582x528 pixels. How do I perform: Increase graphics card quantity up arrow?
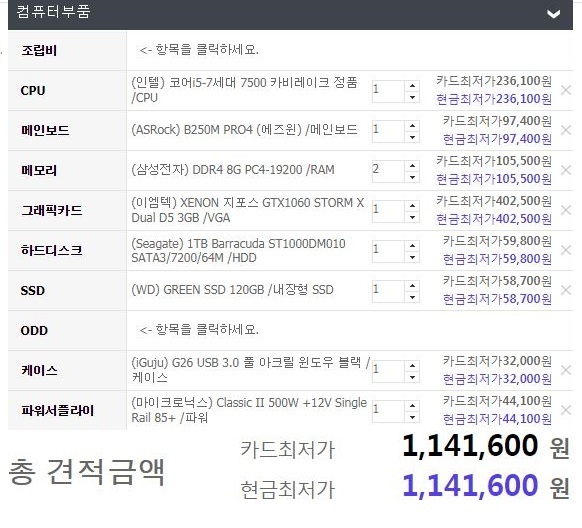click(x=412, y=206)
